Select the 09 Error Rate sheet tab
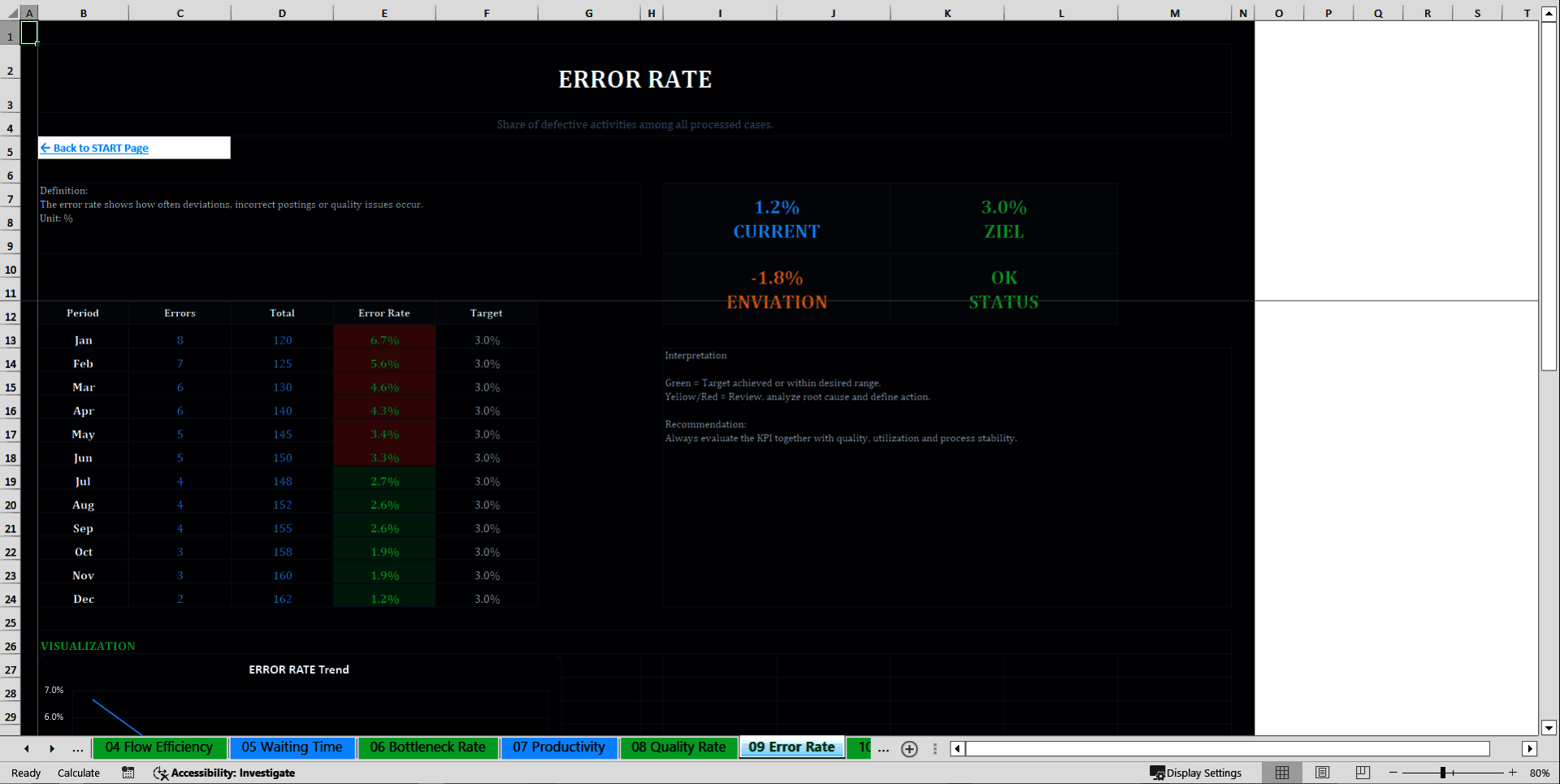The height and width of the screenshot is (784, 1560). click(791, 747)
